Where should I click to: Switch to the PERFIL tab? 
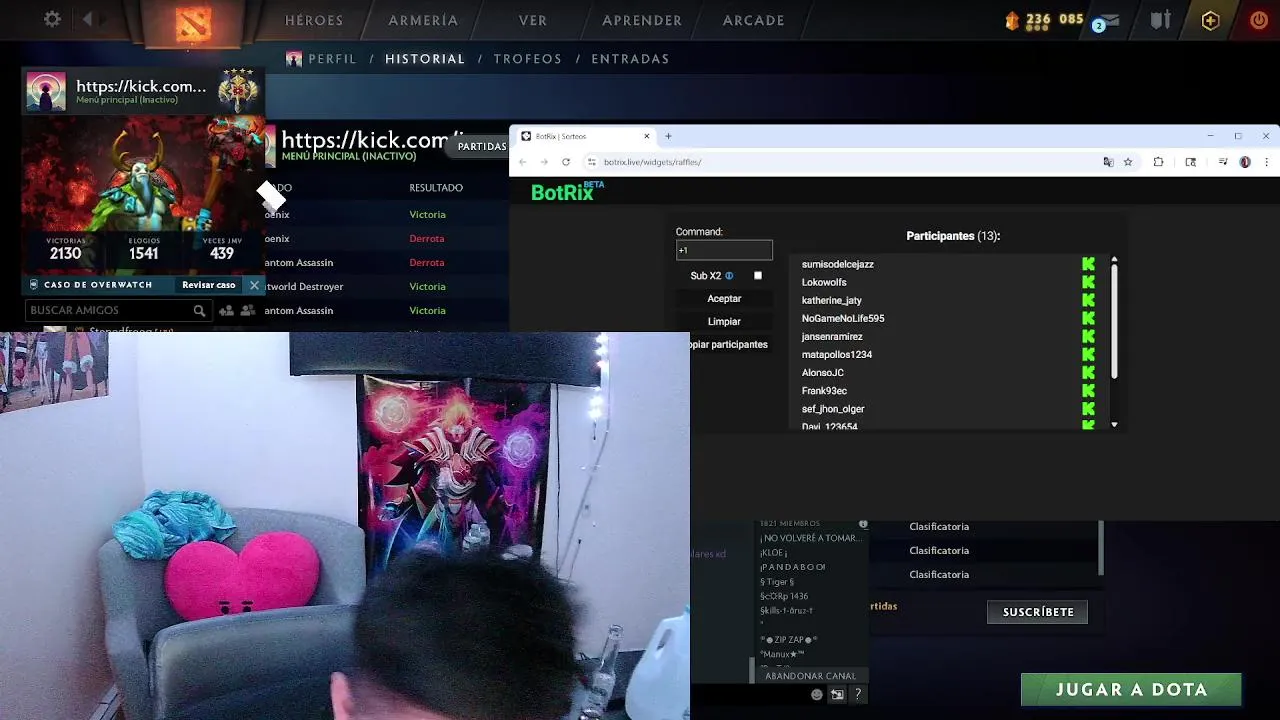click(332, 59)
